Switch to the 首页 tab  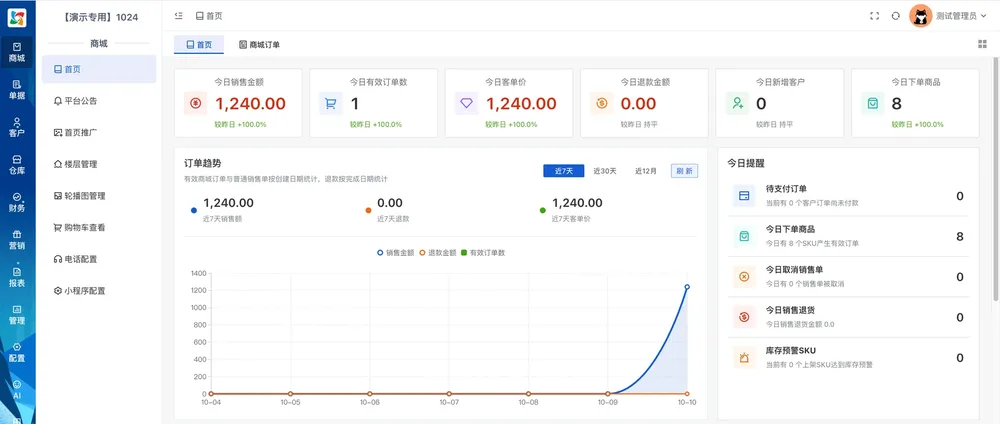[199, 45]
